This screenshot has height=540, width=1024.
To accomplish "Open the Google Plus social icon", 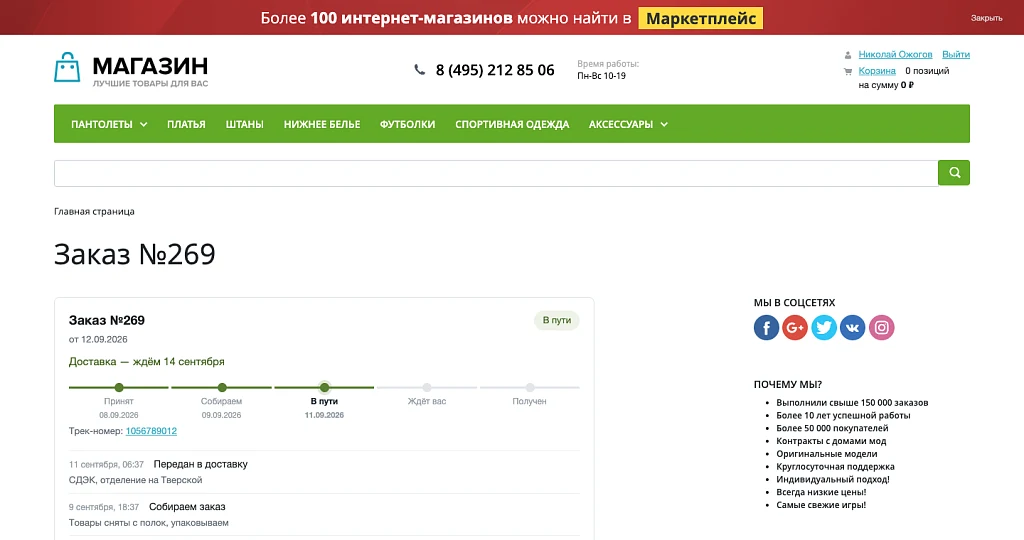I will pyautogui.click(x=795, y=328).
